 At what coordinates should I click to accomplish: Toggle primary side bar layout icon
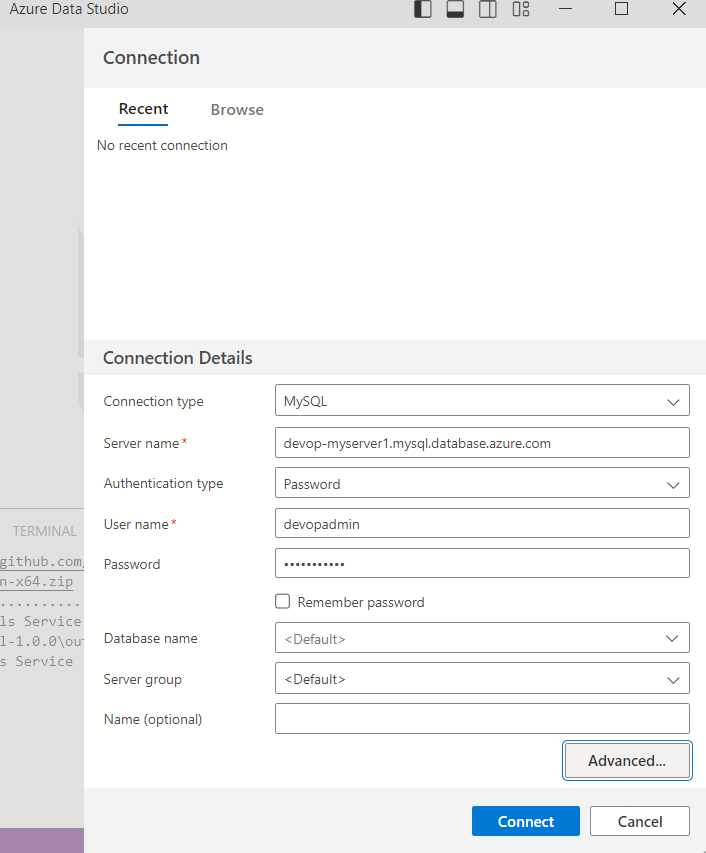point(423,9)
